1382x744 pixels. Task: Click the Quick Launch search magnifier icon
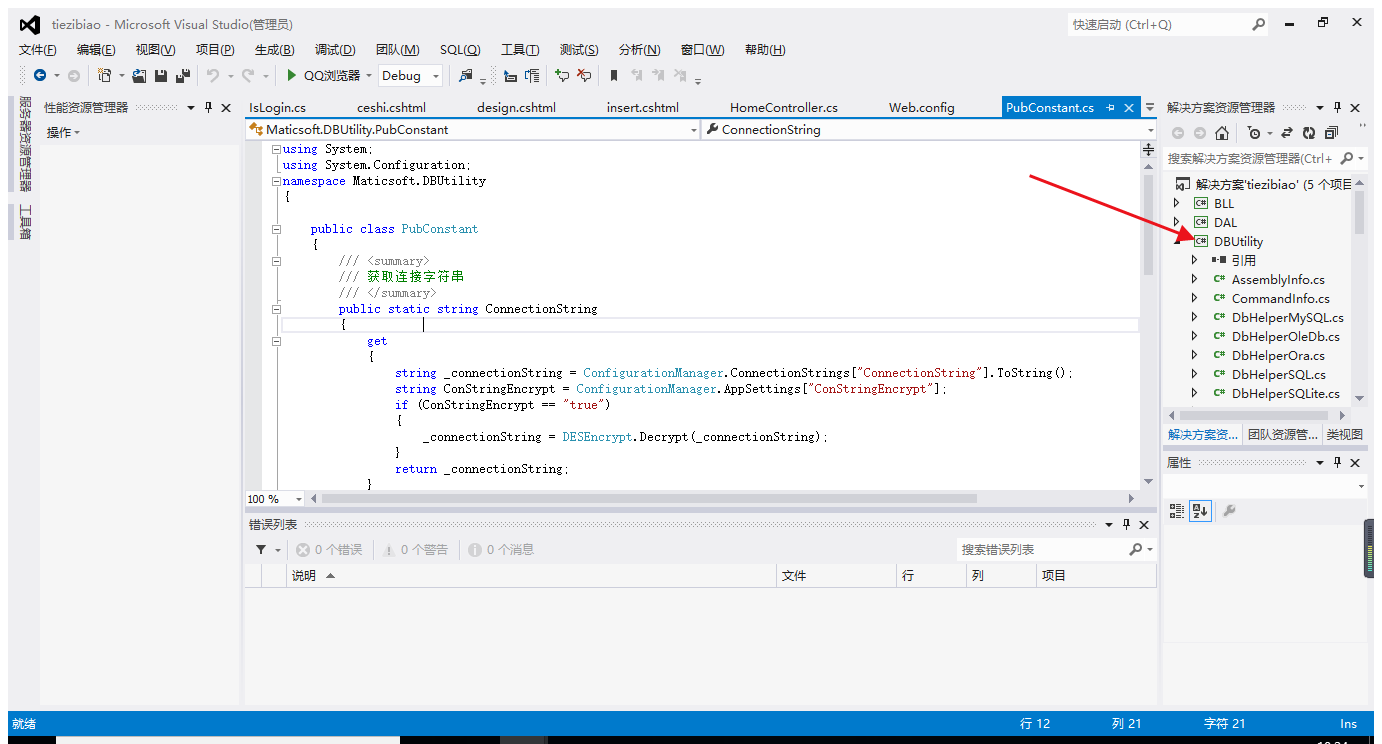point(1258,24)
